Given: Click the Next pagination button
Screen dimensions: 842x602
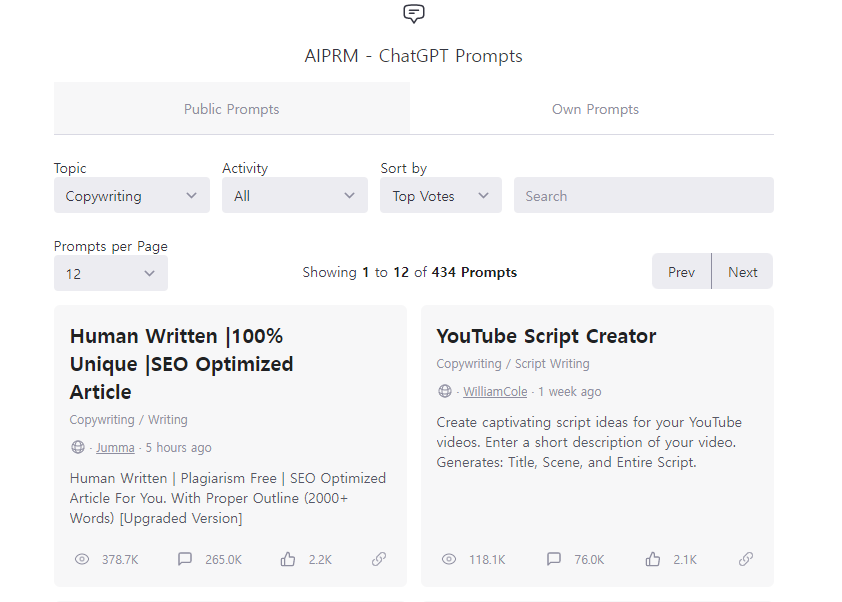Looking at the screenshot, I should pos(743,272).
